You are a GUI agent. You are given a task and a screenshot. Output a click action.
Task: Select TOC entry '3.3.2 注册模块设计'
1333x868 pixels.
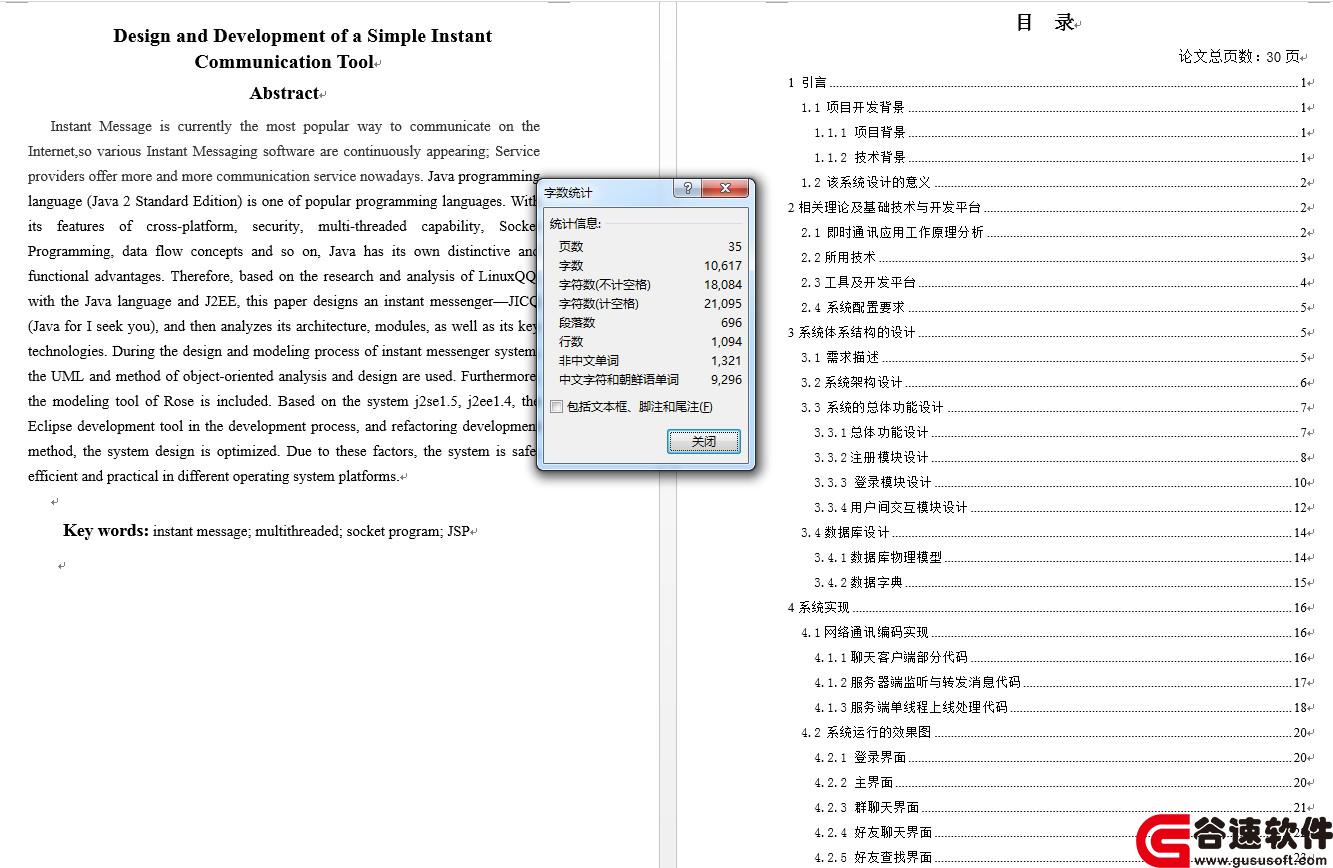pos(1060,457)
